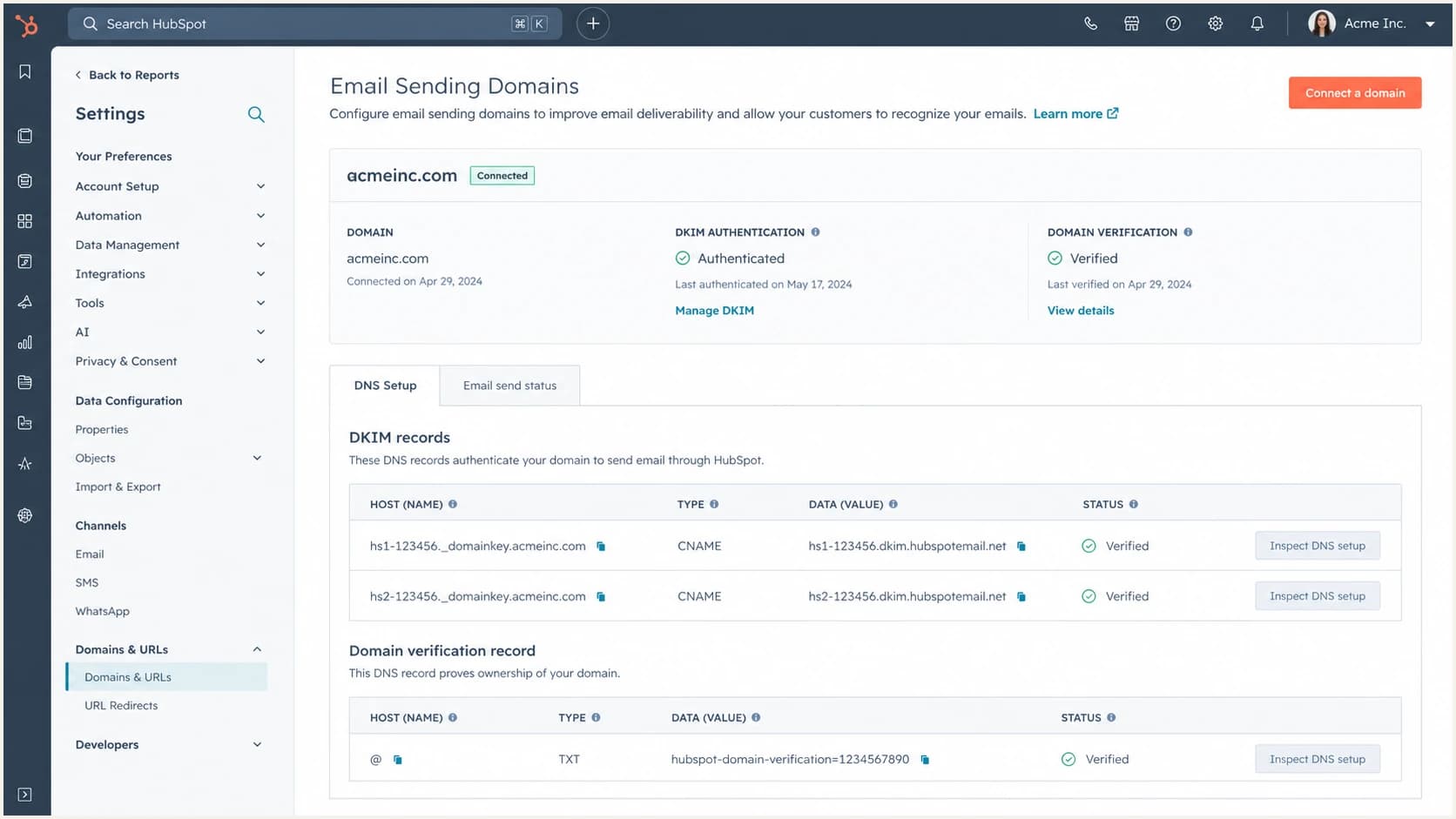This screenshot has height=819, width=1456.
Task: Open the help question mark icon
Action: coord(1173,23)
